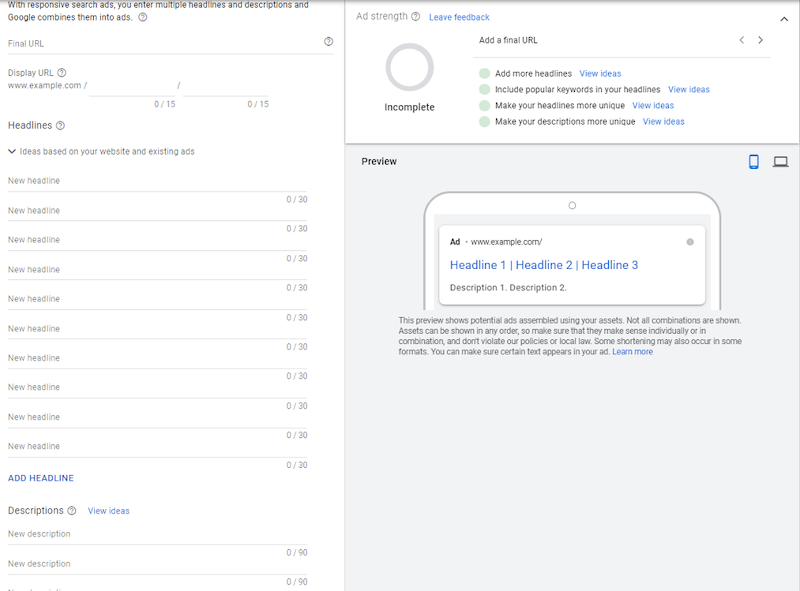Open the Leave feedback link
The image size is (800, 591).
pyautogui.click(x=458, y=17)
